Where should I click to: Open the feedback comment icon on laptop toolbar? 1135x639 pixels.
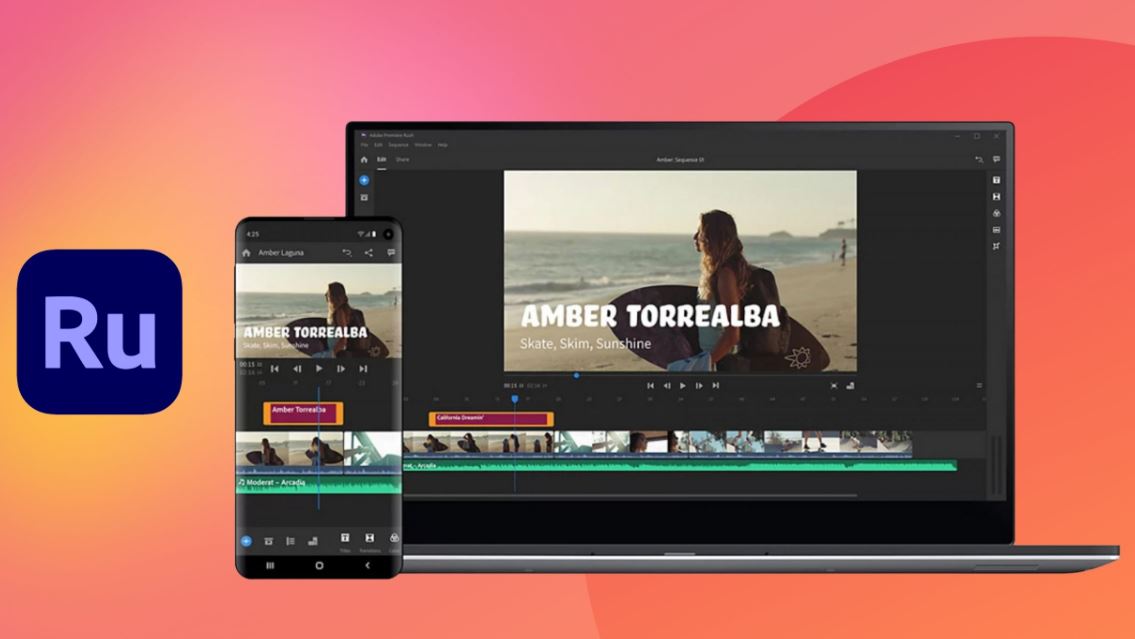click(x=997, y=159)
